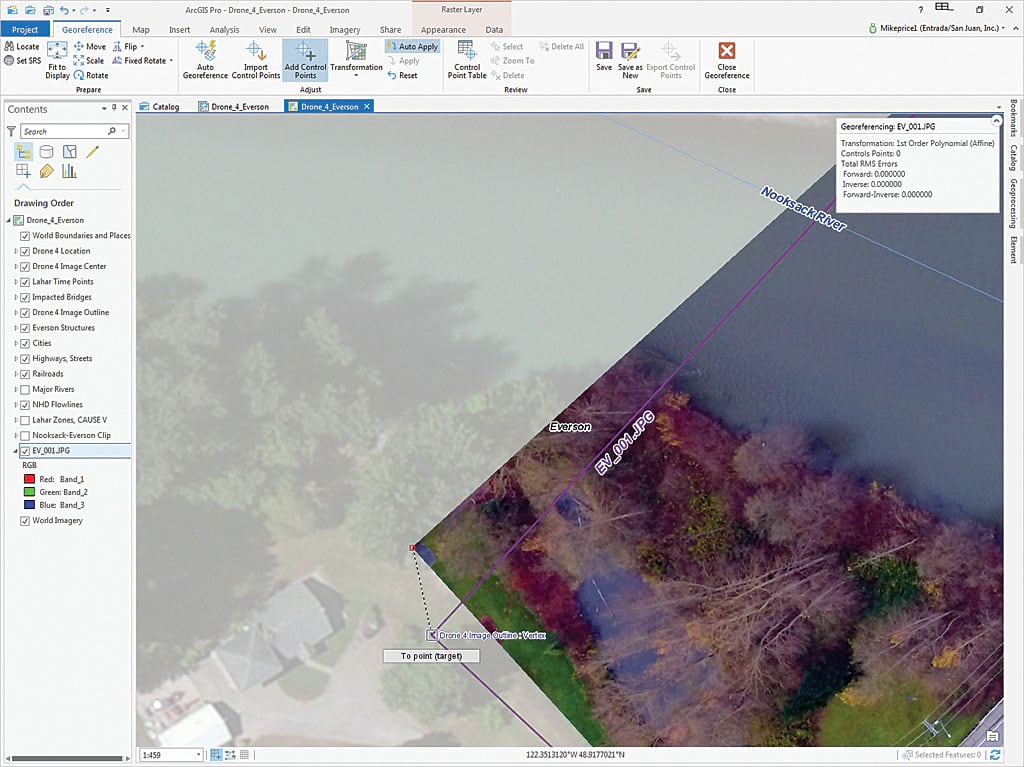Screen dimensions: 1024x767
Task: Click the signed-in user Mikeprice1
Action: [x=938, y=28]
